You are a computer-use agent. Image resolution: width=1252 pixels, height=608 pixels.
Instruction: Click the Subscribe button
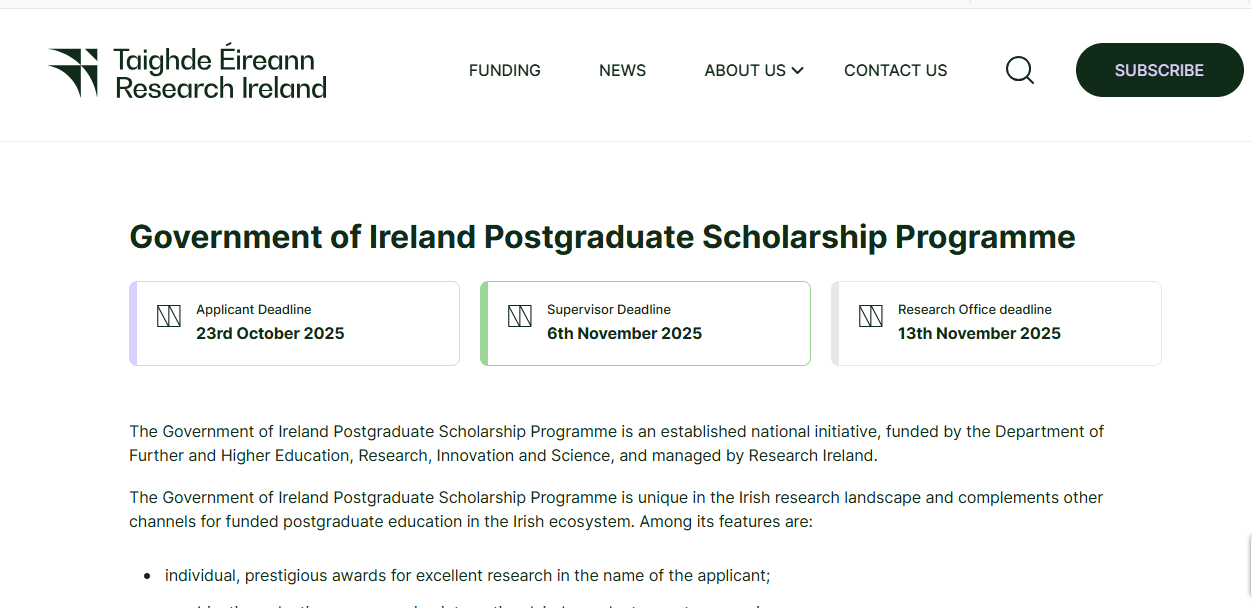click(x=1159, y=70)
